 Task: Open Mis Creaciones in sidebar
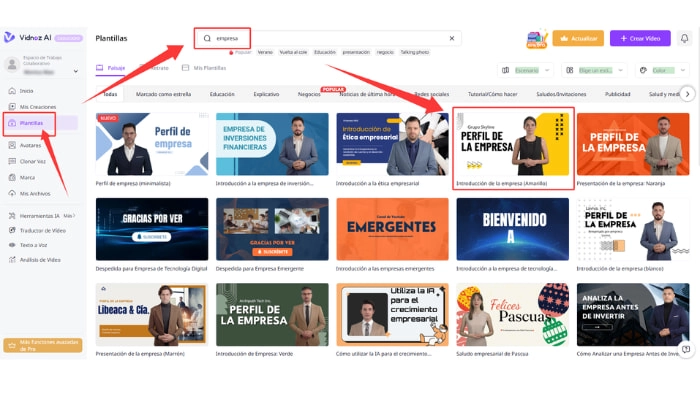[x=38, y=107]
